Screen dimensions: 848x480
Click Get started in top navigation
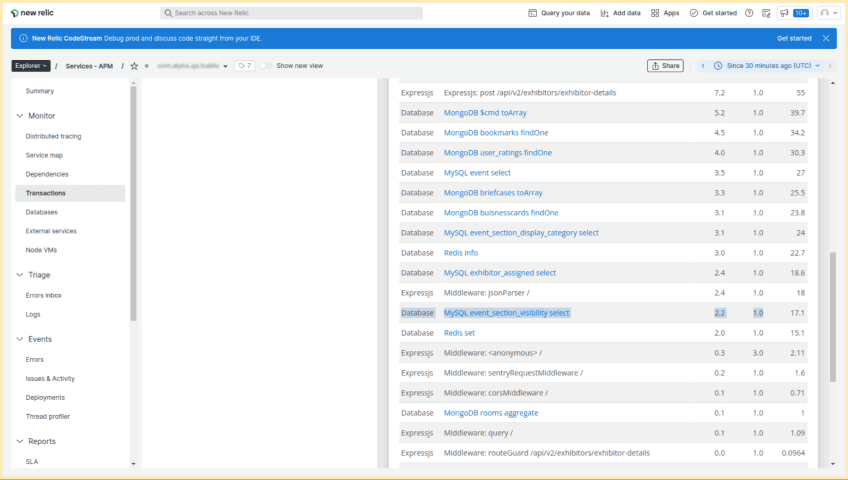tap(713, 13)
